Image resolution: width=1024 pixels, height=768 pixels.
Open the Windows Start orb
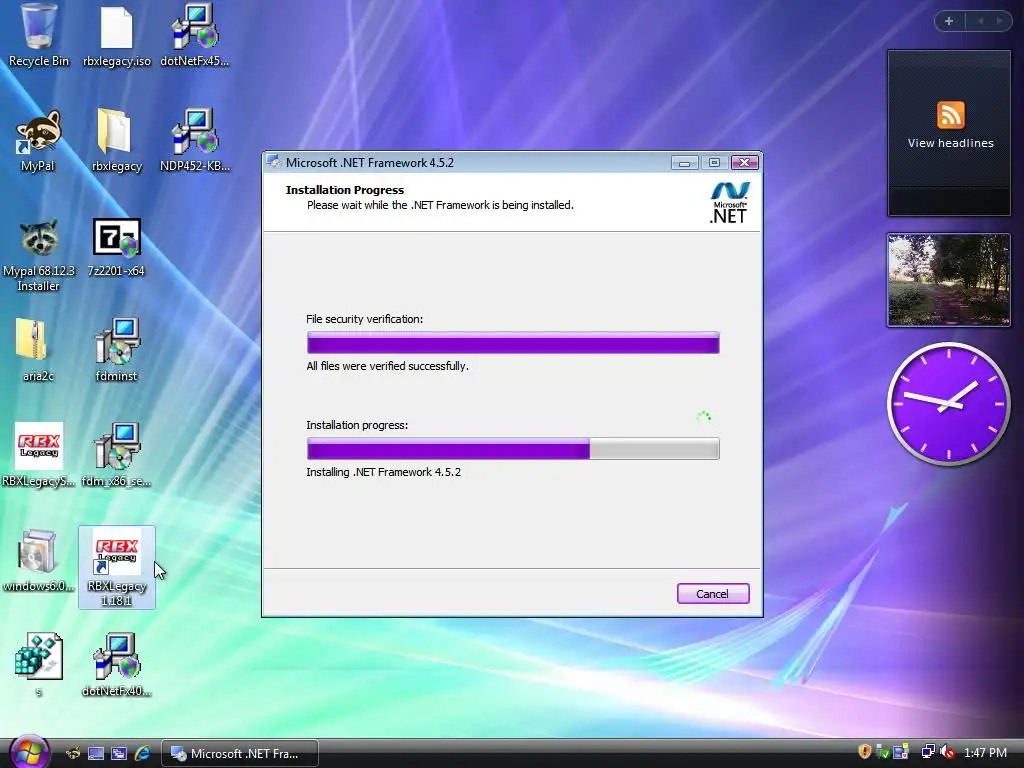point(29,752)
